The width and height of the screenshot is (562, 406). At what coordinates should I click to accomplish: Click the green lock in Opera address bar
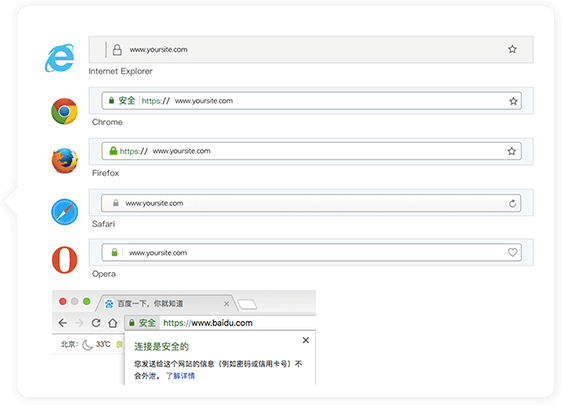(x=114, y=252)
